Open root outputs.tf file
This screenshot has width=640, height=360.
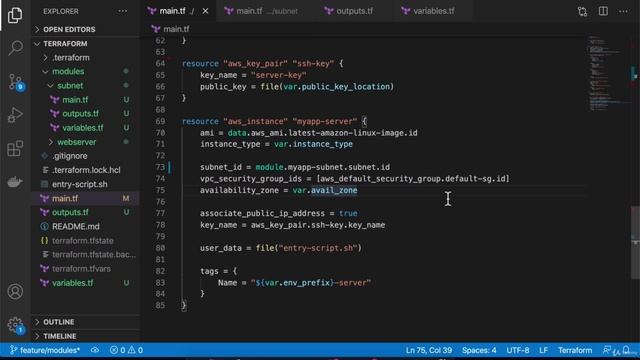point(85,213)
